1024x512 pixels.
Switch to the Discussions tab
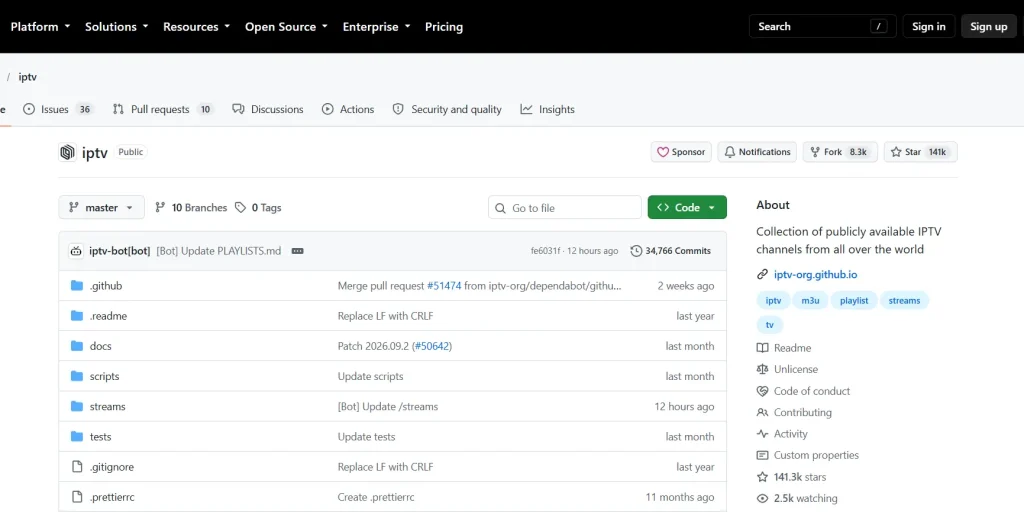268,110
